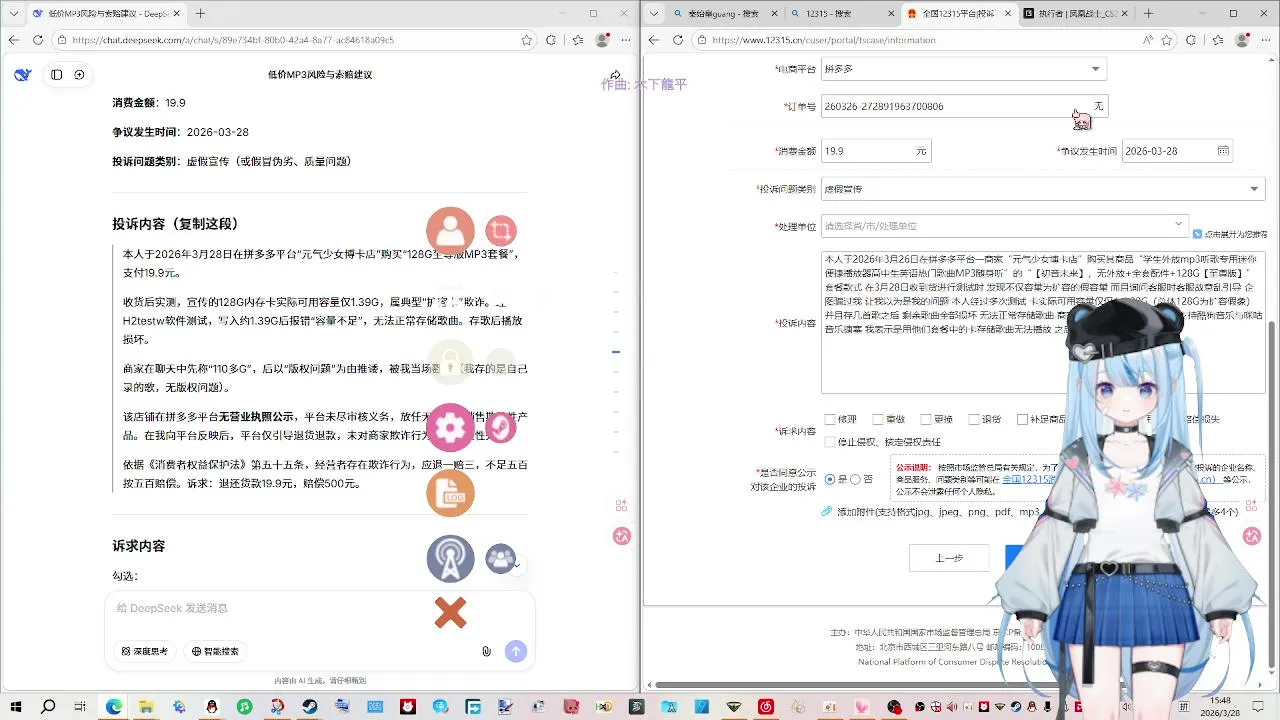Click the people group floating overlay icon
Screen dimensions: 1280x720
tap(500, 559)
